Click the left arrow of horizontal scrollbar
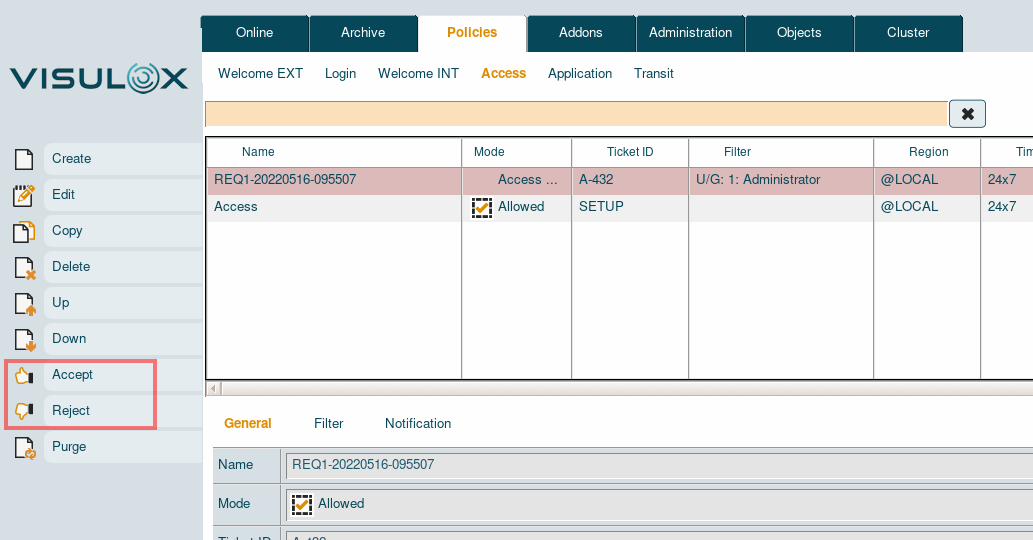1033x540 pixels. pos(213,388)
